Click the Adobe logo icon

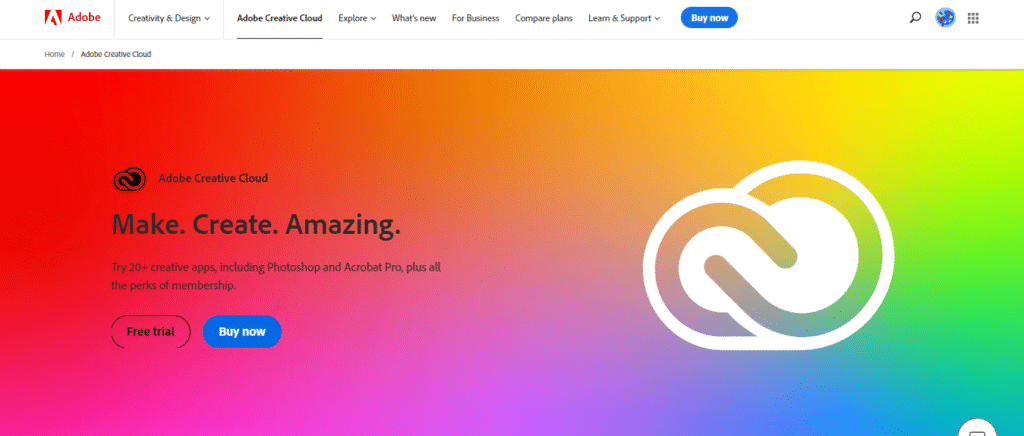[53, 18]
